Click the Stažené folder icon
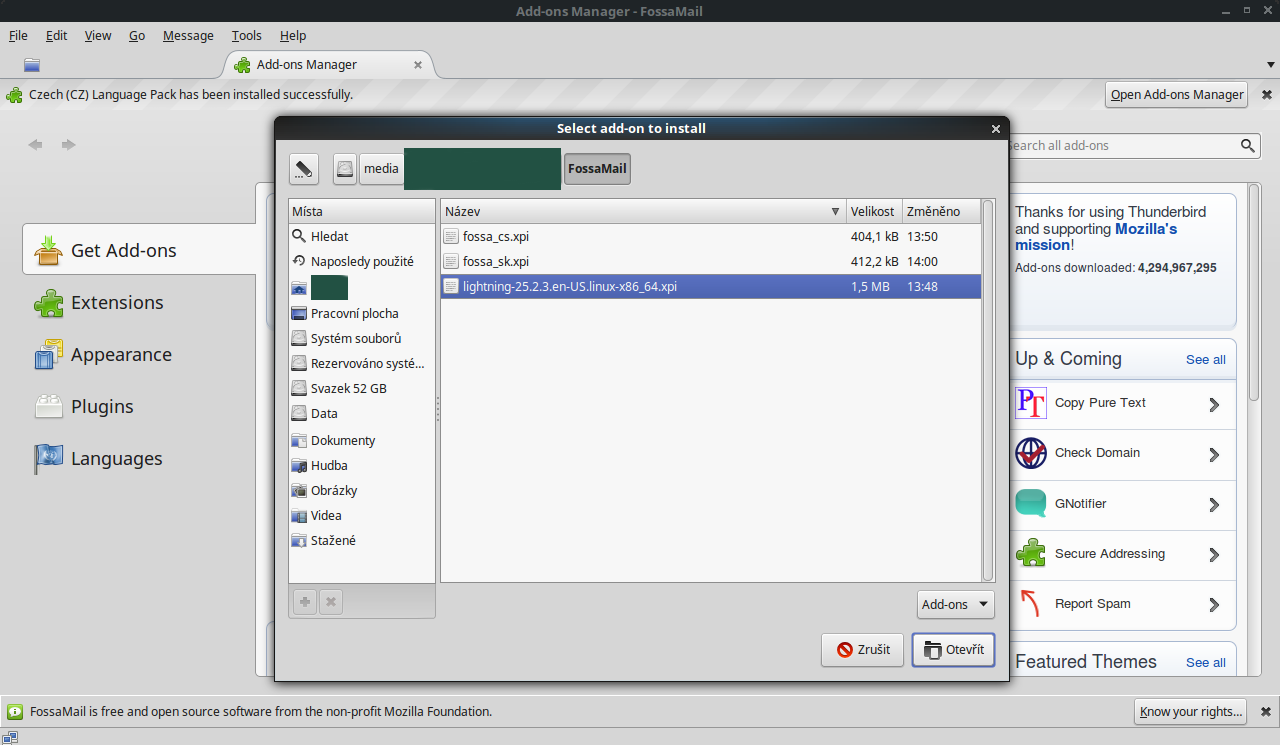Viewport: 1280px width, 745px height. 299,540
